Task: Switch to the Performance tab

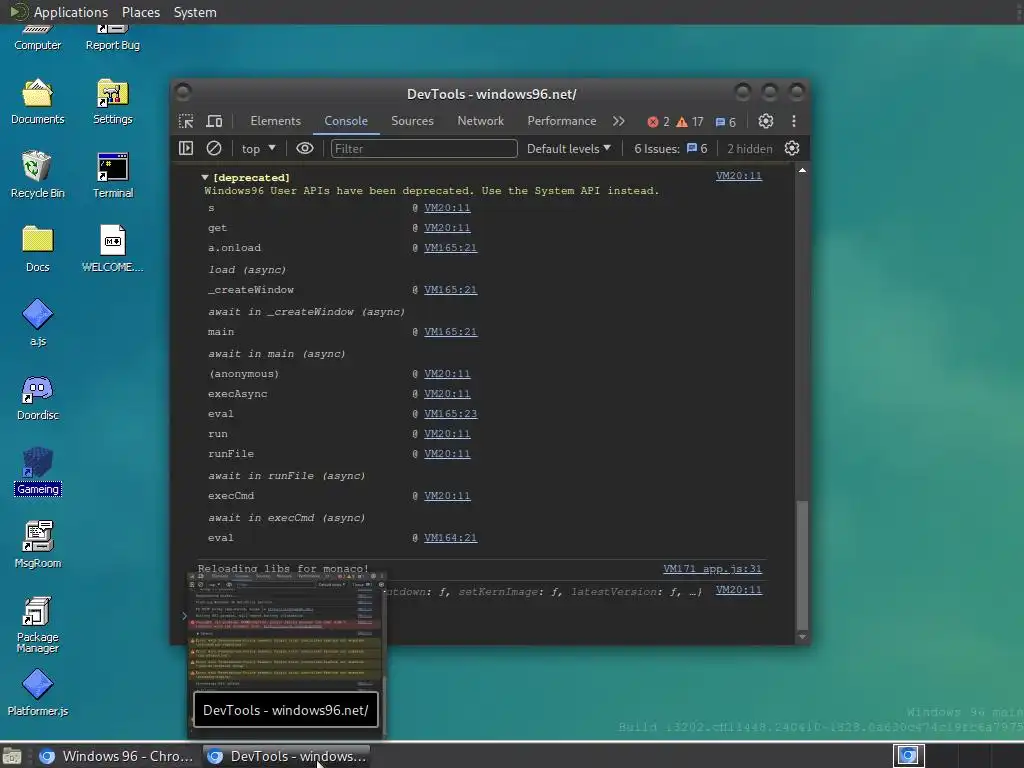Action: (562, 121)
